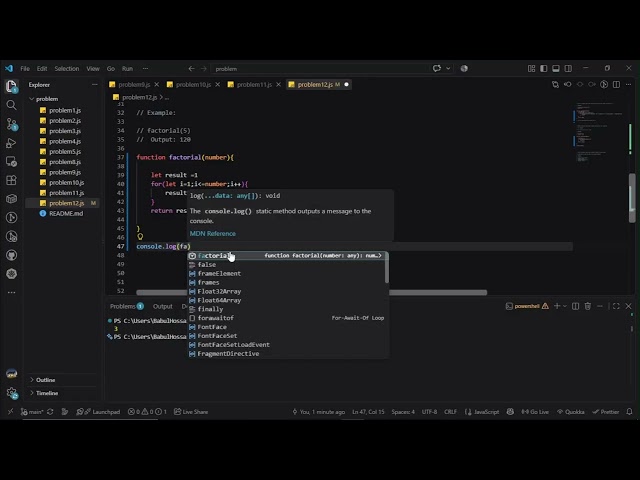Click the Compare Changes editor icon
The height and width of the screenshot is (480, 640).
click(x=555, y=84)
